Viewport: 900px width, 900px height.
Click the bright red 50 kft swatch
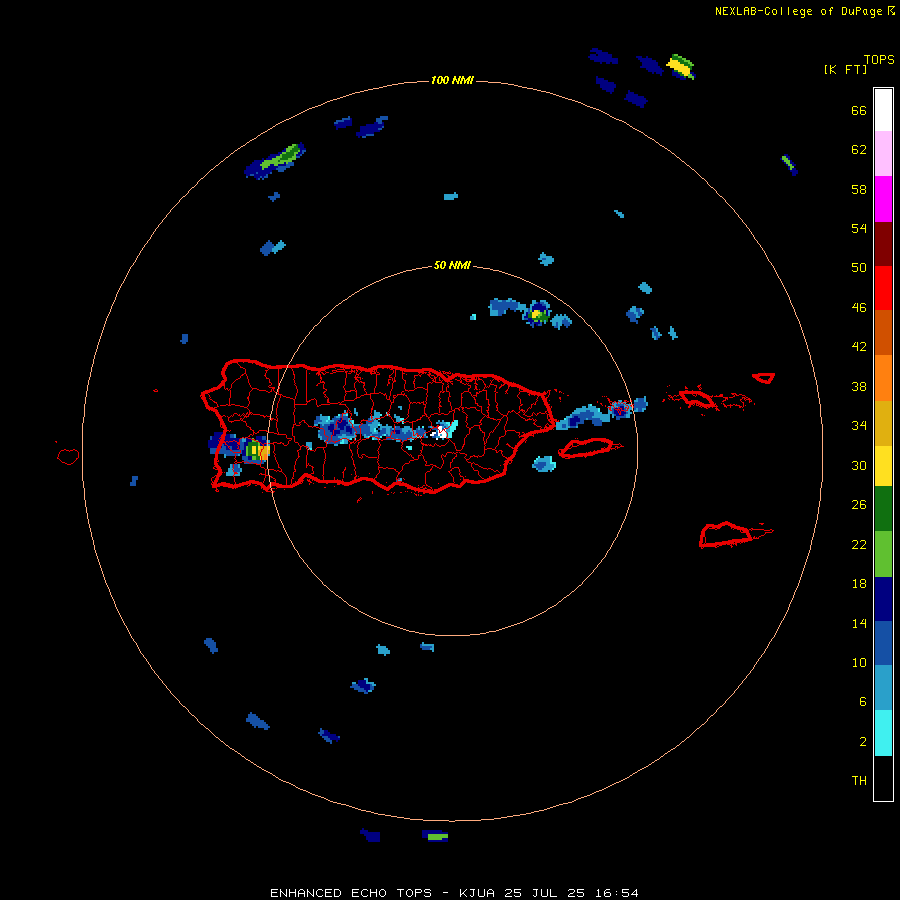(883, 288)
